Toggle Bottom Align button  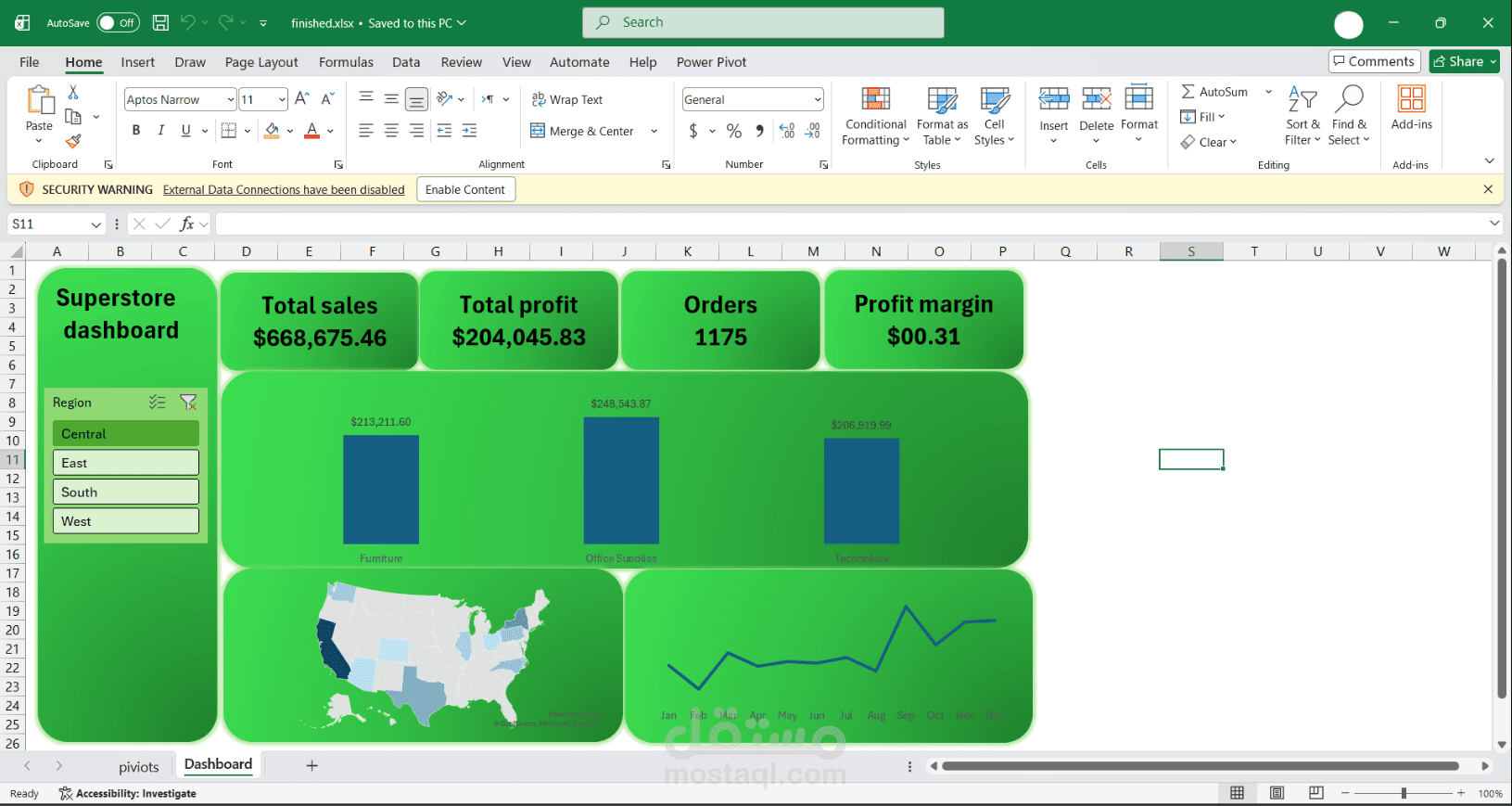pyautogui.click(x=417, y=99)
